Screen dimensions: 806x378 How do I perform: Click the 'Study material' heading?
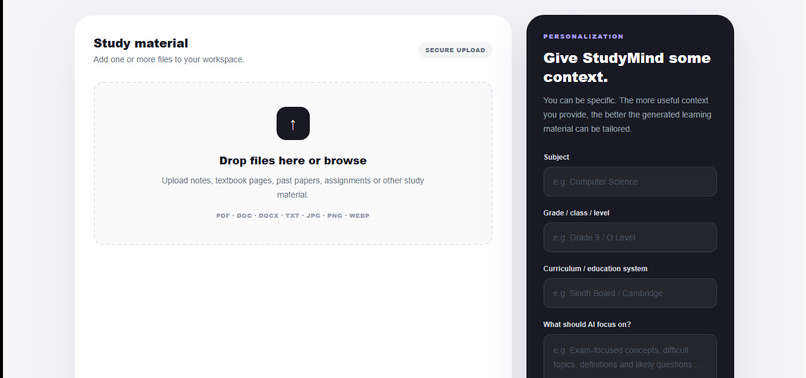pyautogui.click(x=141, y=43)
